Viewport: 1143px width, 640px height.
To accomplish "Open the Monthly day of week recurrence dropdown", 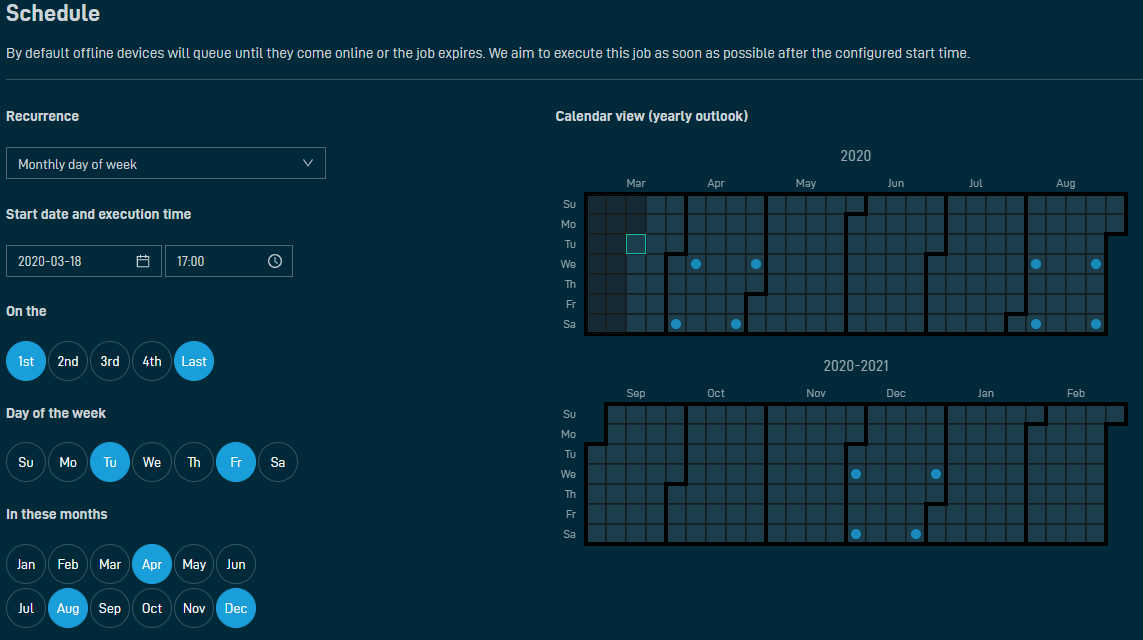I will pos(165,163).
